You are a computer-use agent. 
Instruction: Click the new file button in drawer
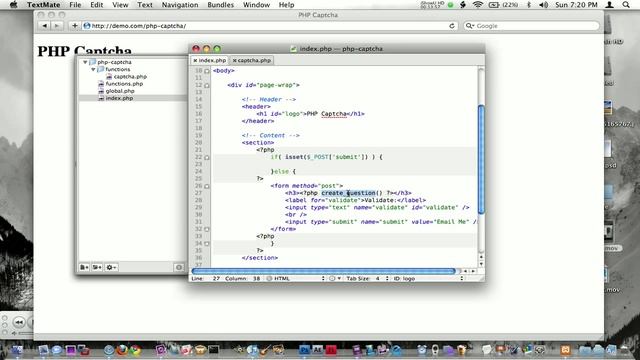[x=84, y=267]
